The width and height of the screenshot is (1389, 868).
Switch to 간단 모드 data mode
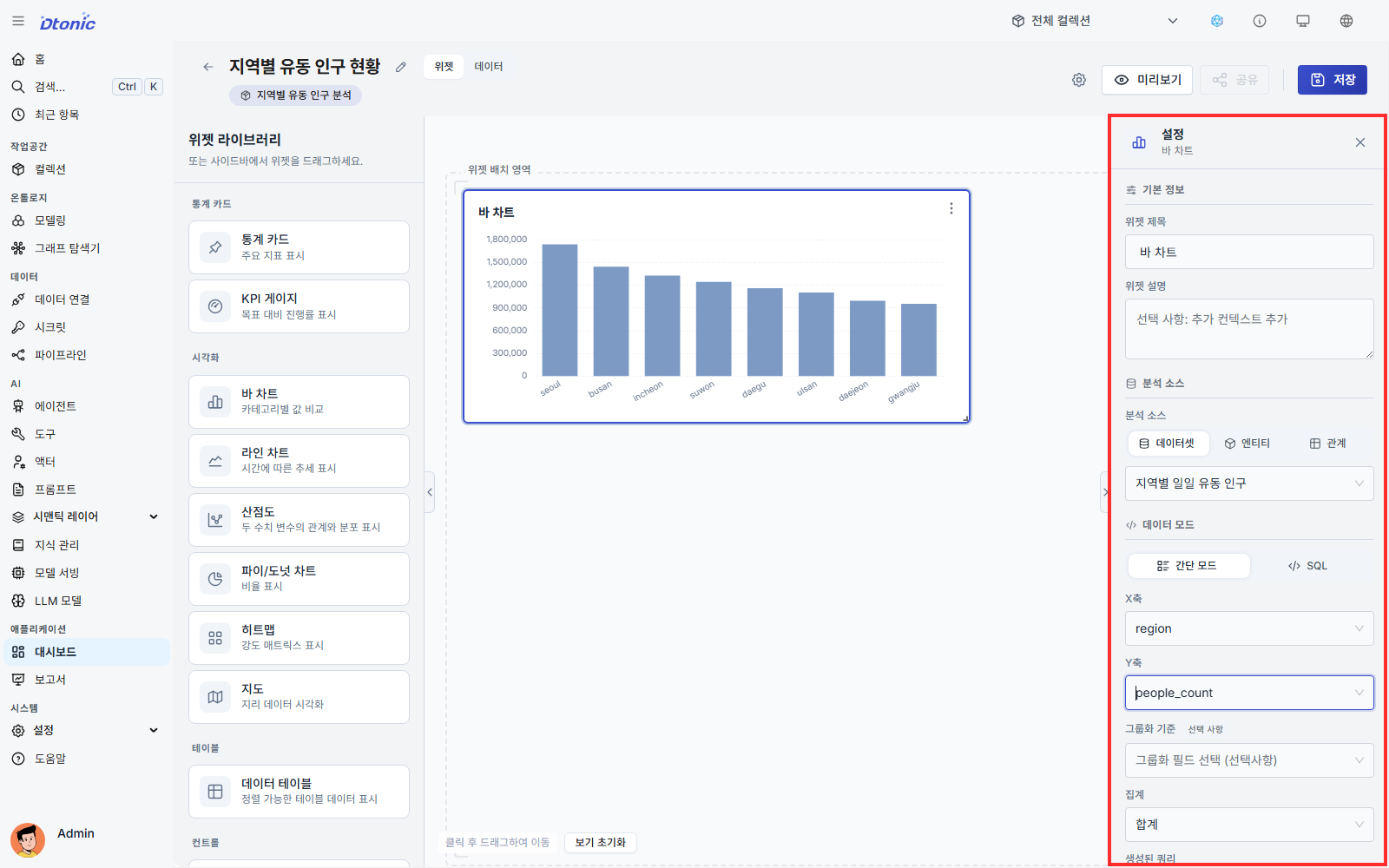pyautogui.click(x=1188, y=566)
